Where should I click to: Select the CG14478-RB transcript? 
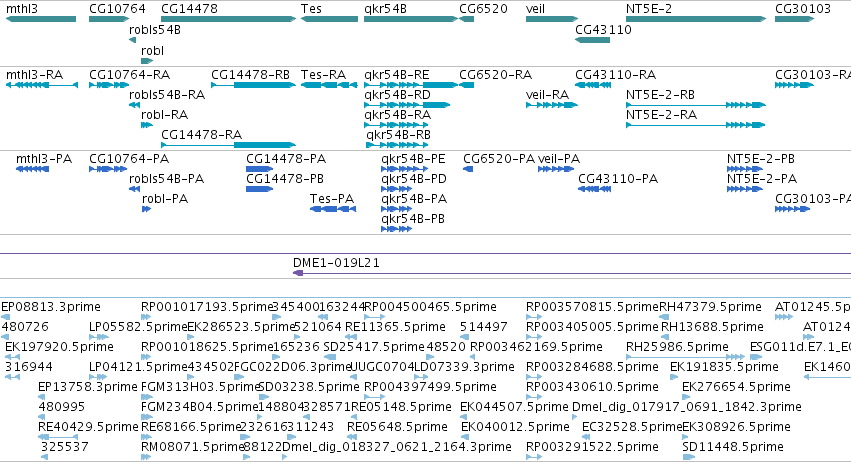253,85
